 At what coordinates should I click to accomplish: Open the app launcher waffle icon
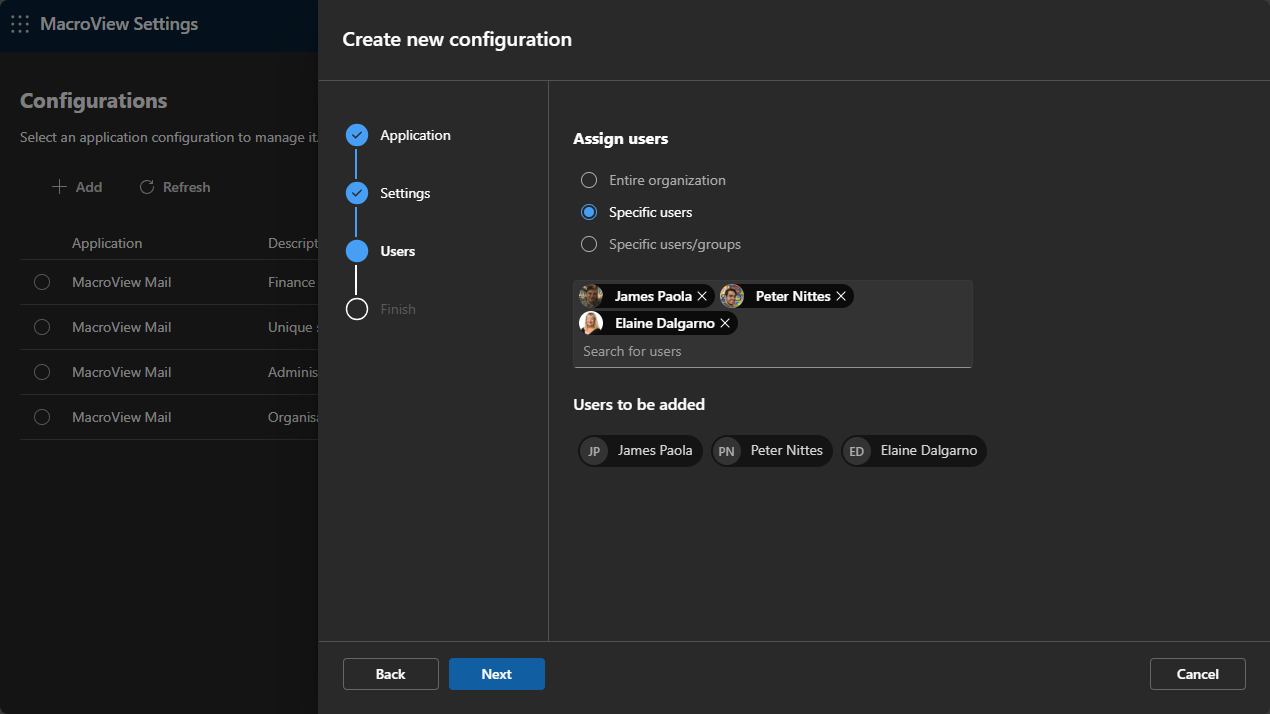[x=20, y=24]
